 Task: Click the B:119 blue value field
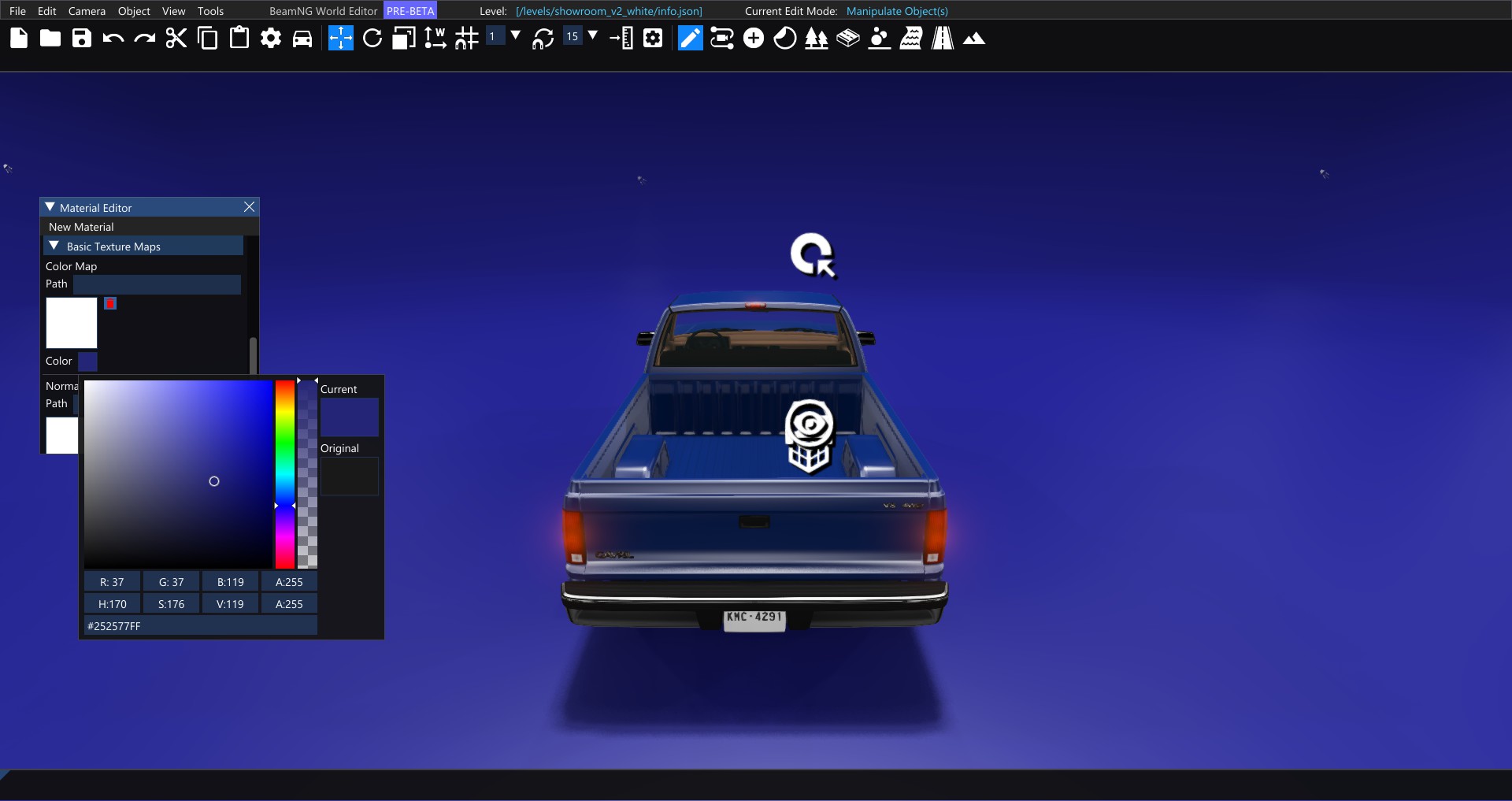point(230,582)
